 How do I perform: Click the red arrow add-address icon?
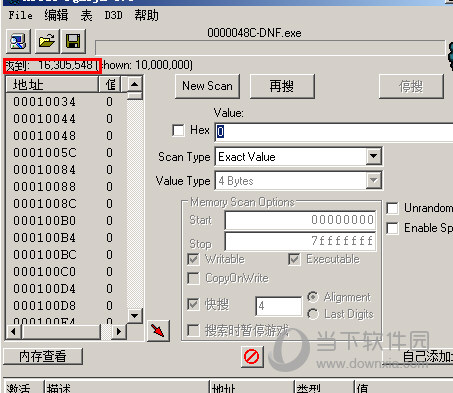(158, 331)
